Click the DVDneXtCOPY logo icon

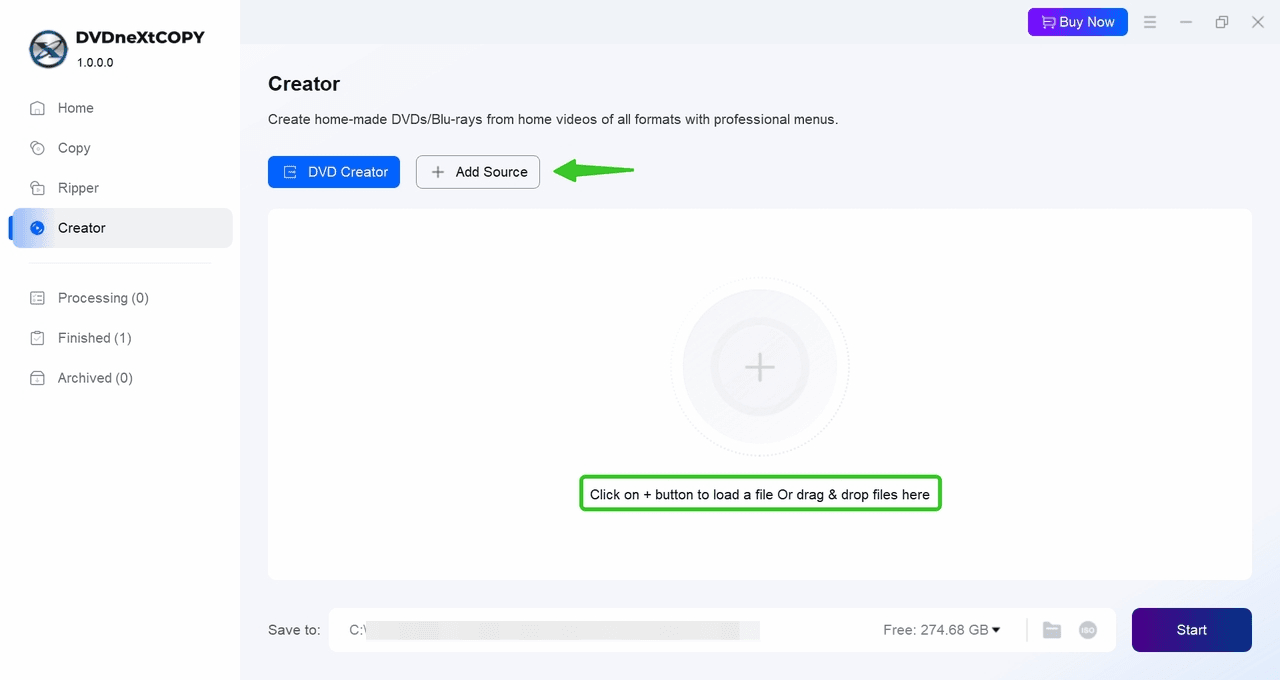coord(48,49)
